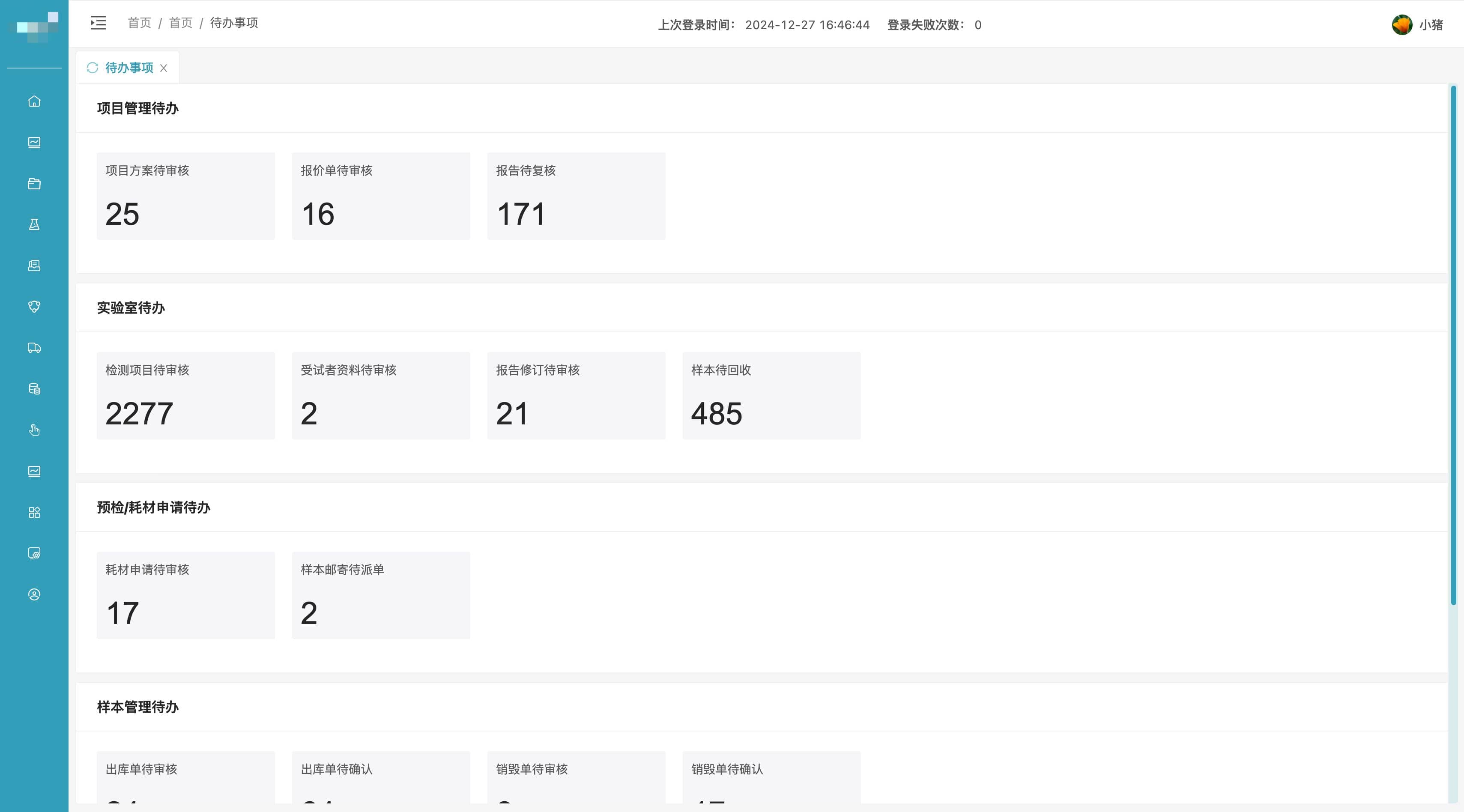Click the 登录失败次数 label
Screen dimensions: 1464x812
tap(925, 25)
